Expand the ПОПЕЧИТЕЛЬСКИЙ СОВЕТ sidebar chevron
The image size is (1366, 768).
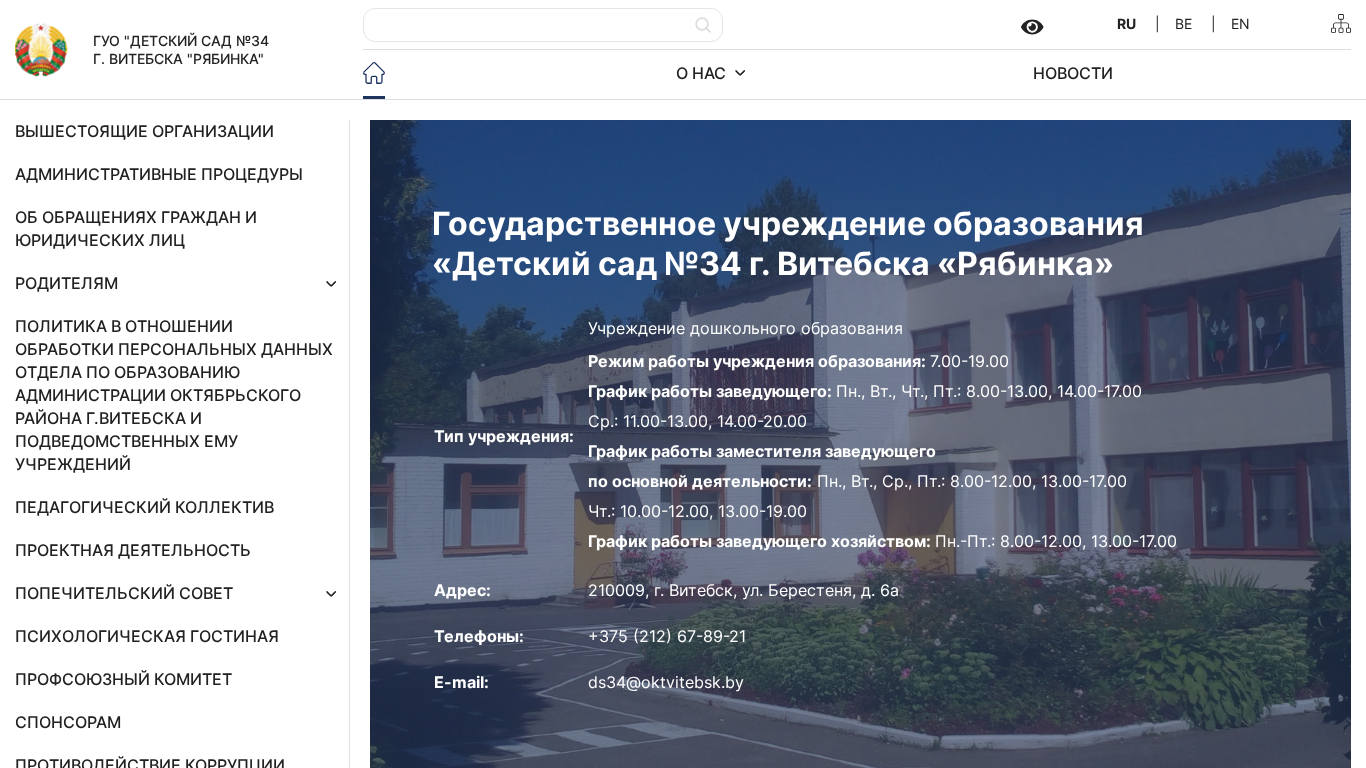click(331, 594)
